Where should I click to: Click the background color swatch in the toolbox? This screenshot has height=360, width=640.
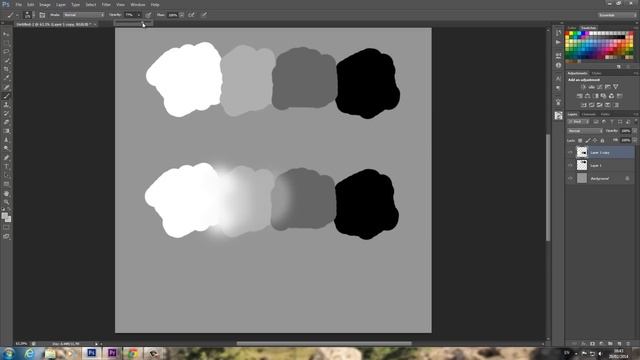8,219
